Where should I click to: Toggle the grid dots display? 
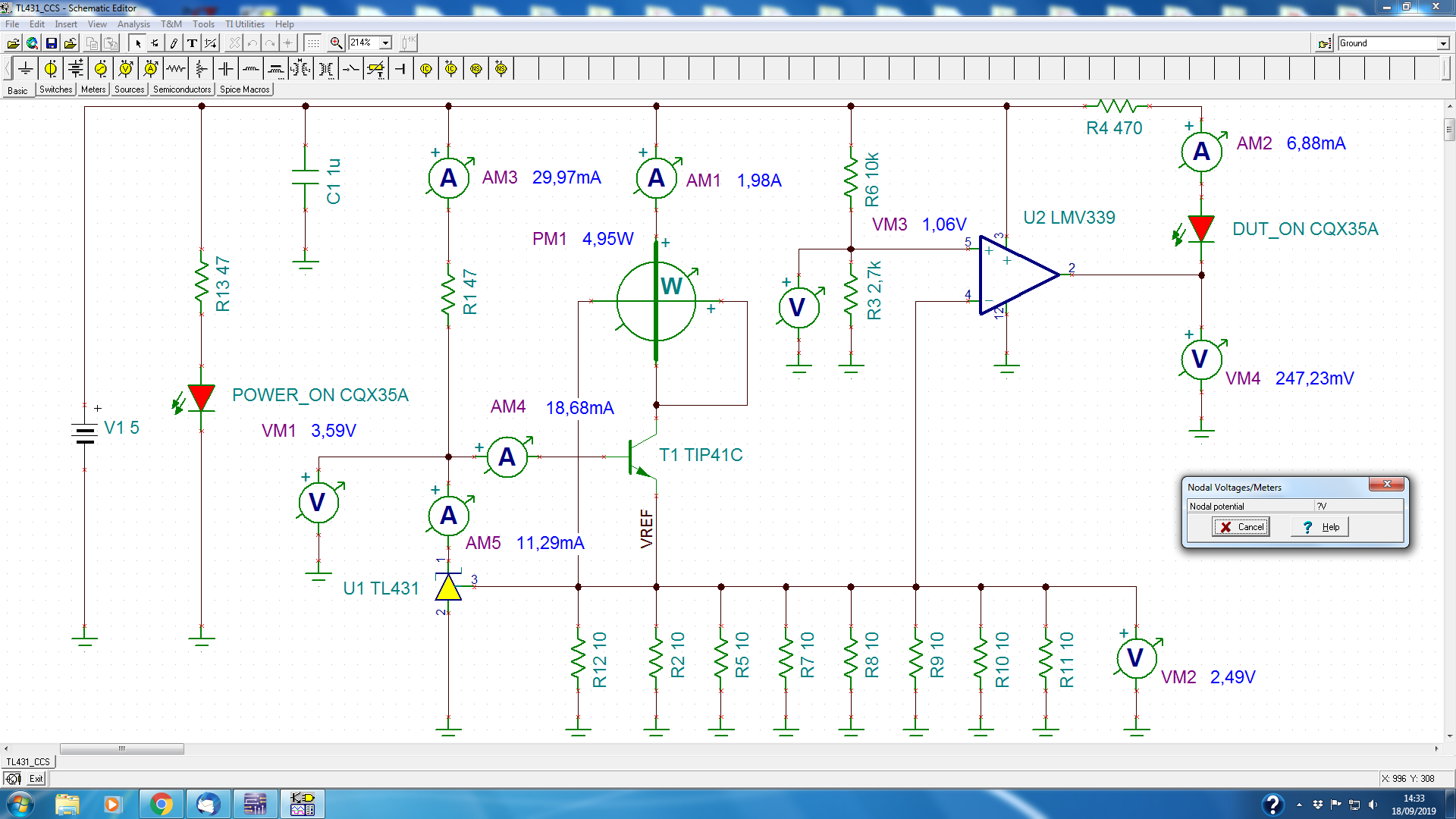(x=312, y=43)
